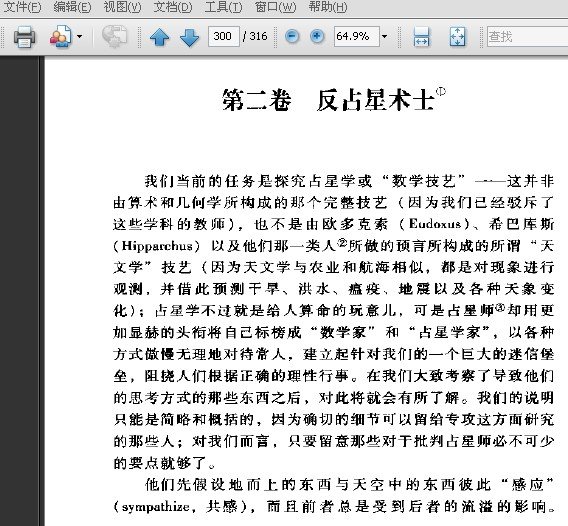Open the 帮助(H) menu

(x=327, y=7)
